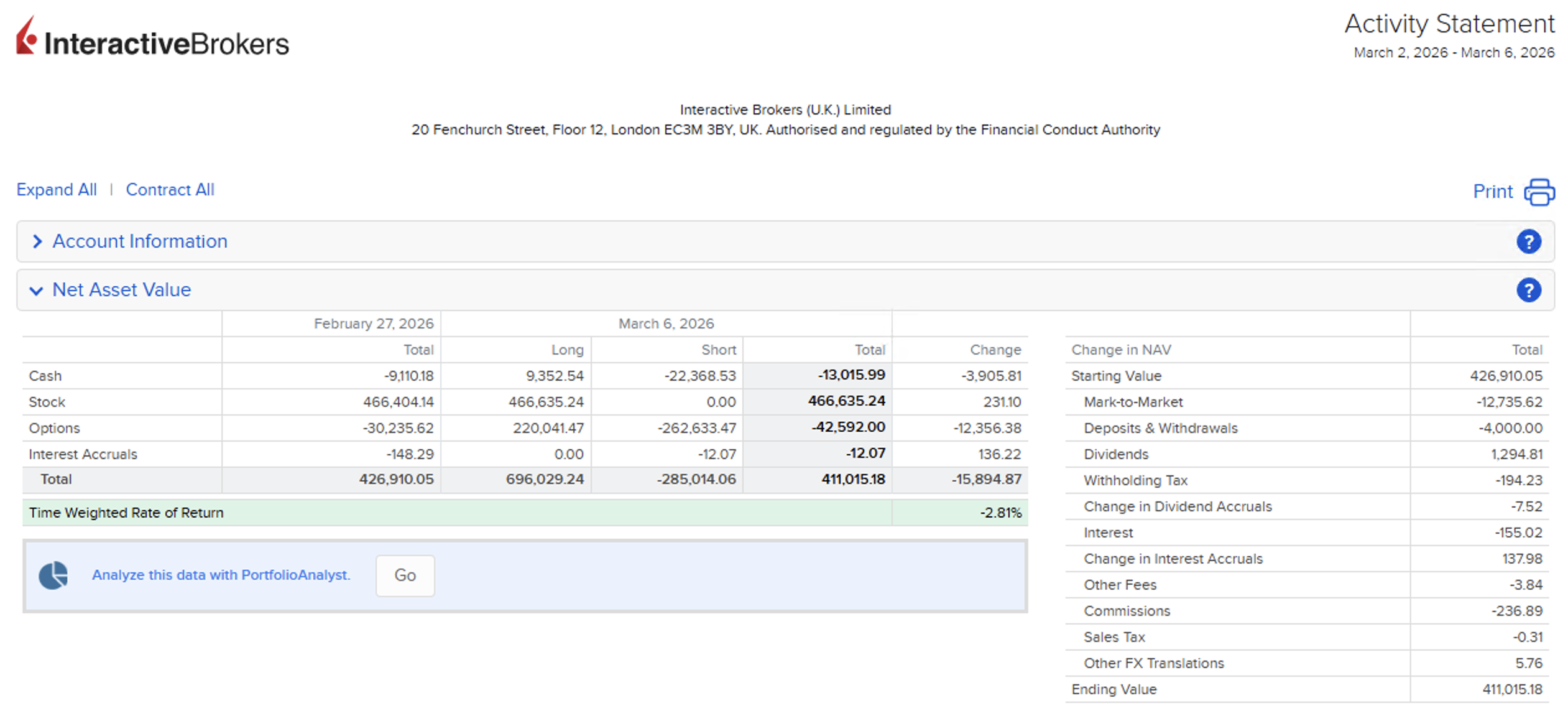1568x708 pixels.
Task: Click the Cash total value -13,015.99
Action: coord(851,375)
